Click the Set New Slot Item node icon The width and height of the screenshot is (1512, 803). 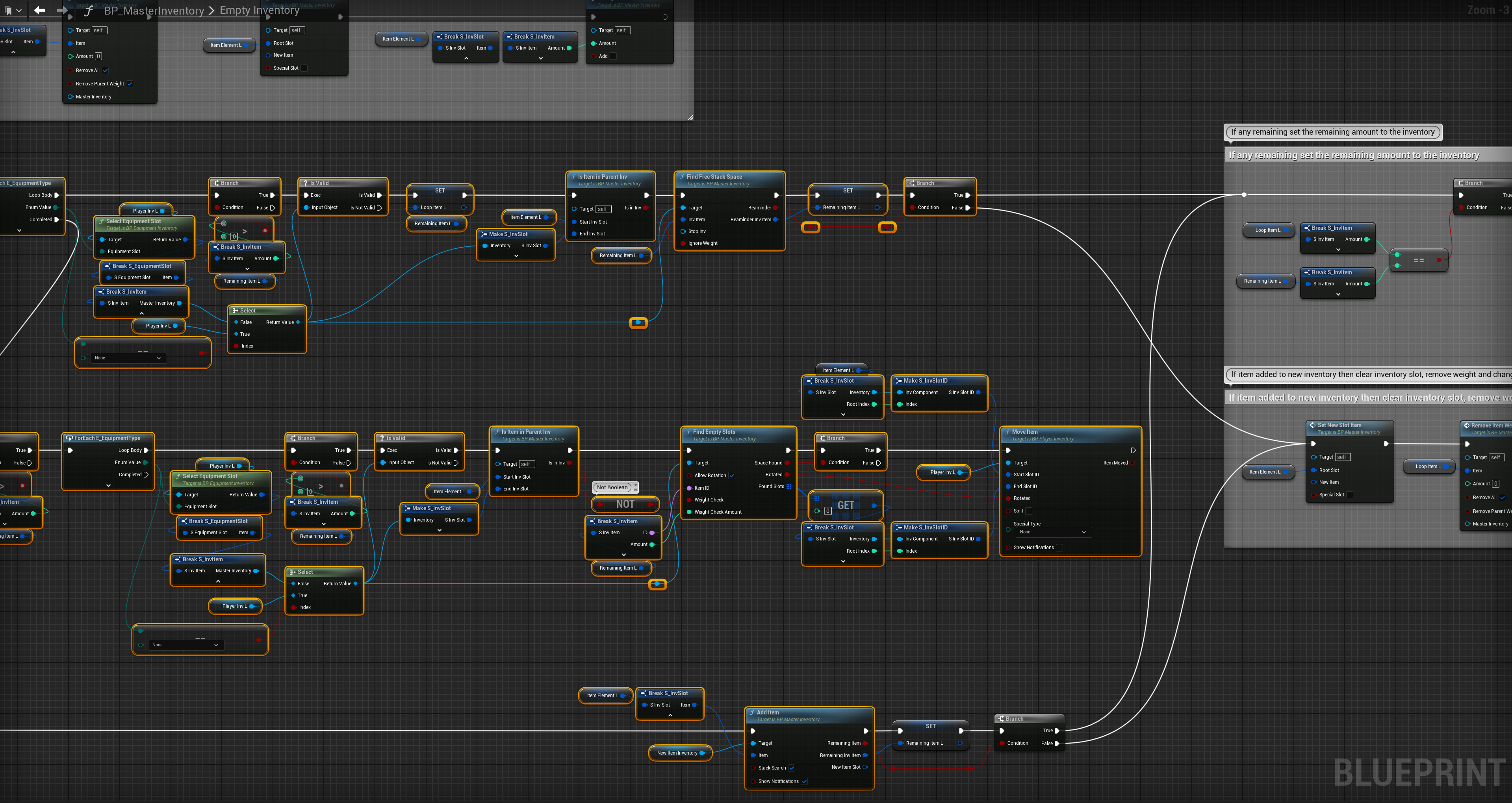tap(1312, 425)
